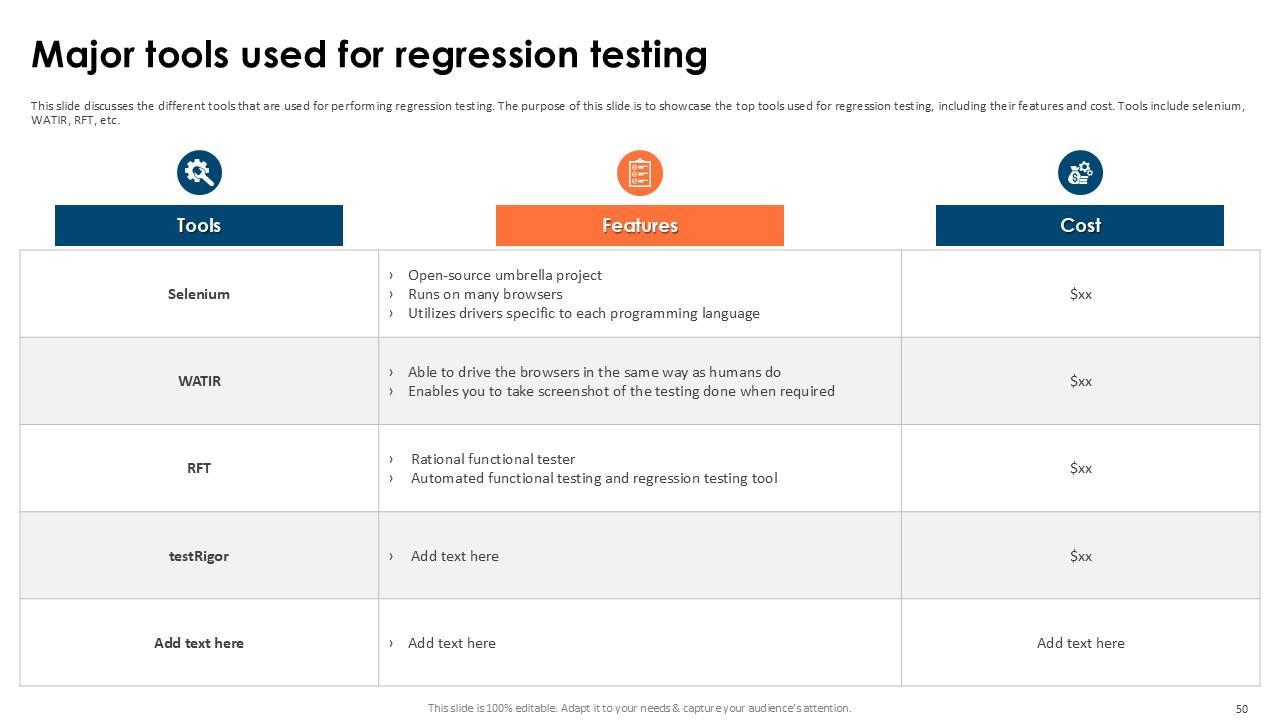This screenshot has height=720, width=1280.
Task: Click 'Rational functional tester' bullet
Action: pos(493,459)
